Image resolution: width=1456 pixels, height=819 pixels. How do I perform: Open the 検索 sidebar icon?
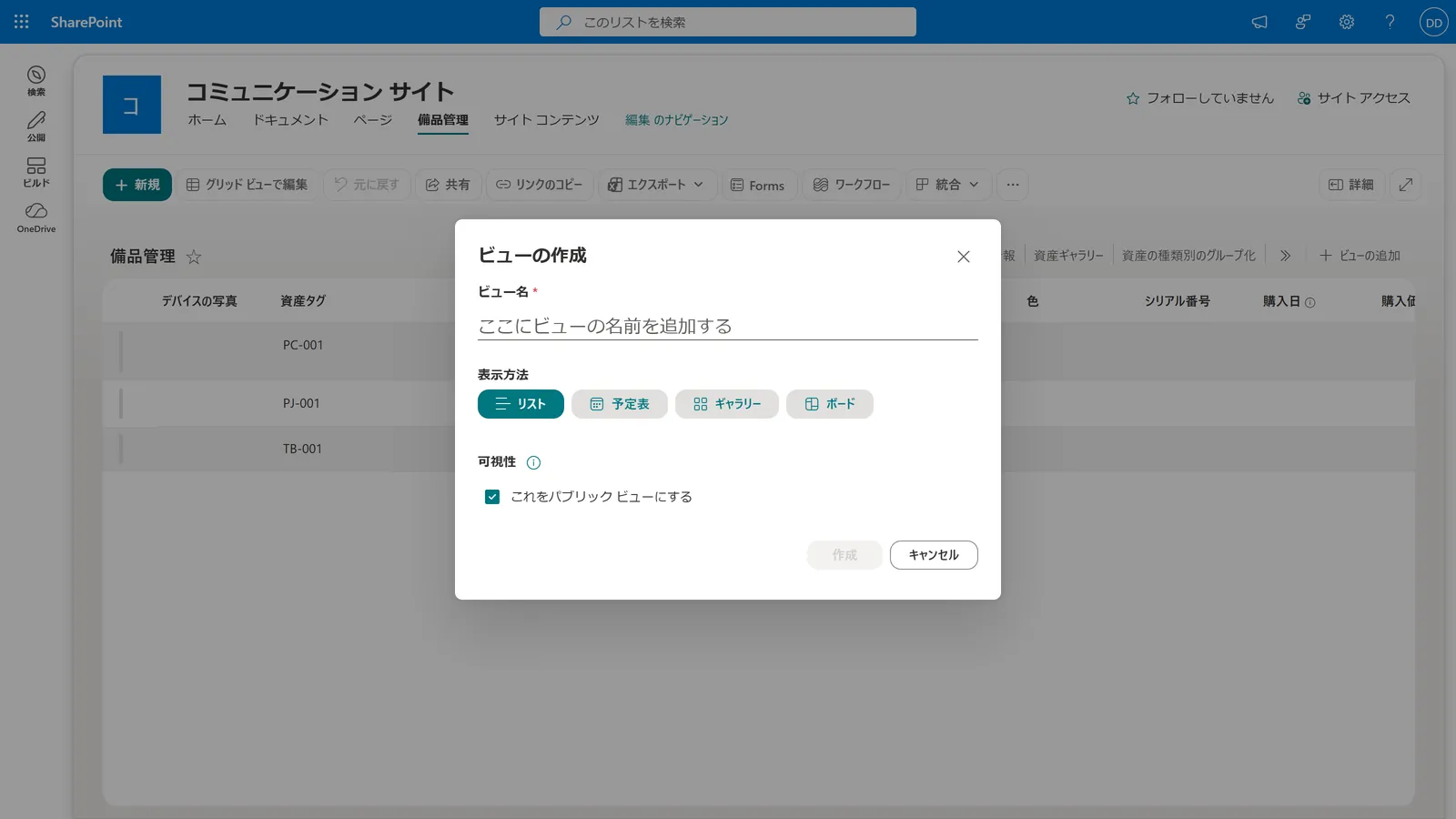[36, 81]
